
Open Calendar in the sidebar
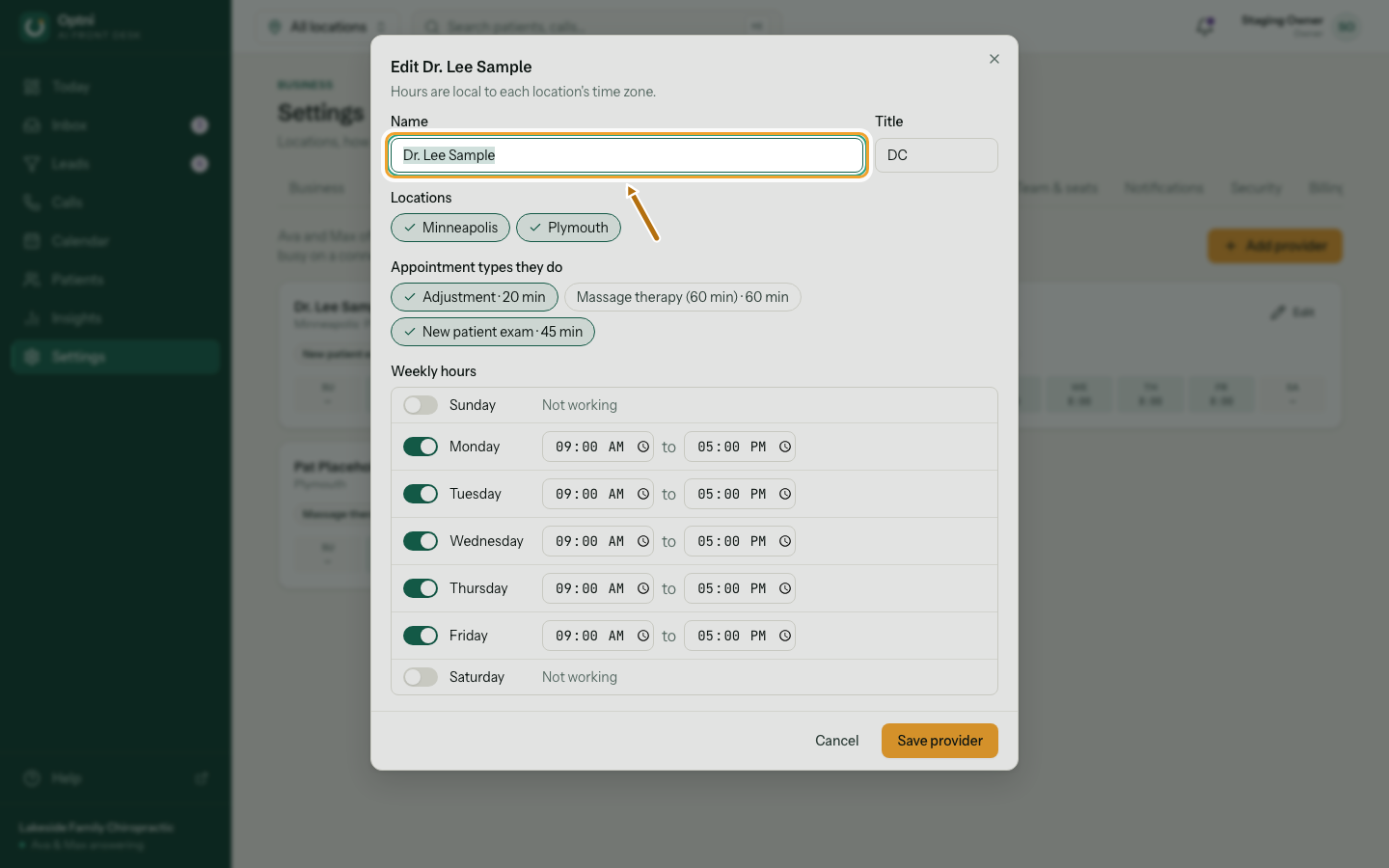click(116, 241)
